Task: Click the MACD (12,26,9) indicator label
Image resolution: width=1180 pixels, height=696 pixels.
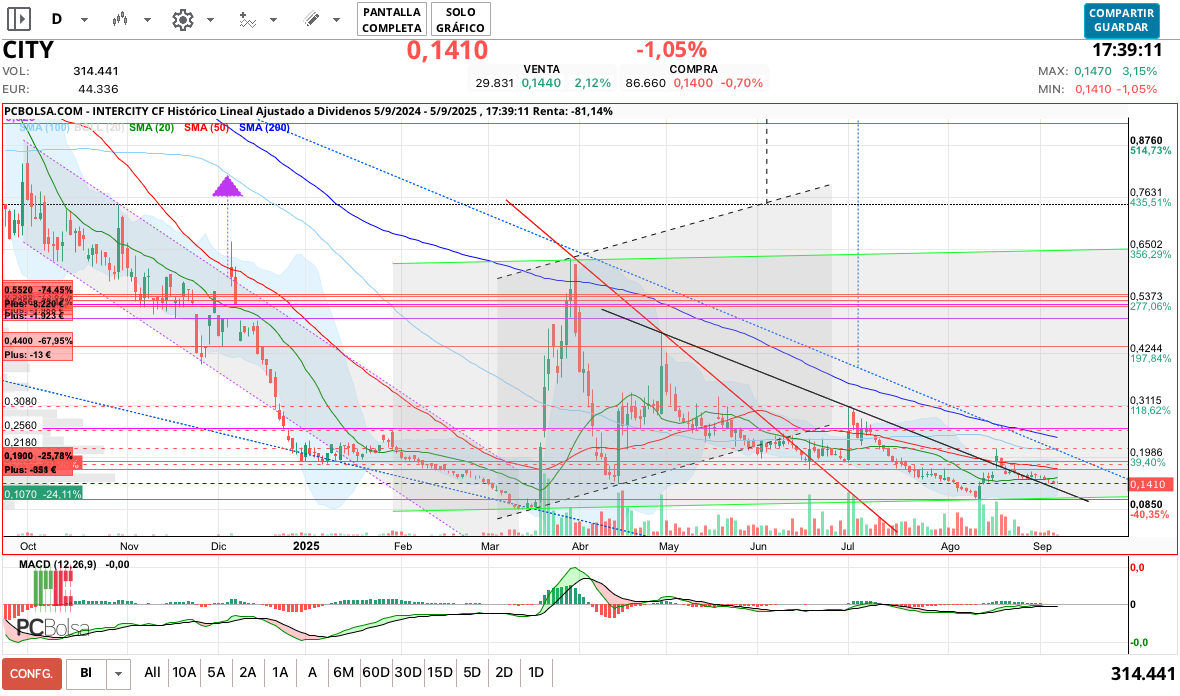Action: coord(57,564)
